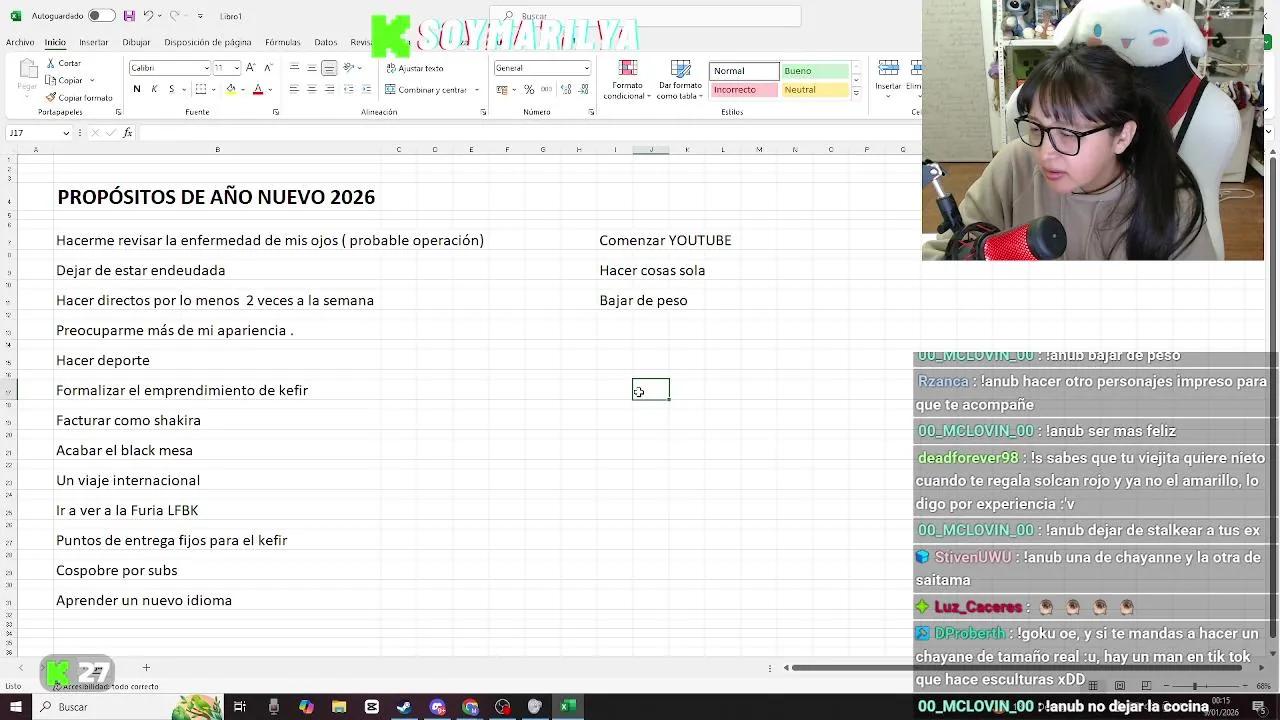The height and width of the screenshot is (720, 1280).
Task: Apply percent style to the cell
Action: click(x=529, y=90)
